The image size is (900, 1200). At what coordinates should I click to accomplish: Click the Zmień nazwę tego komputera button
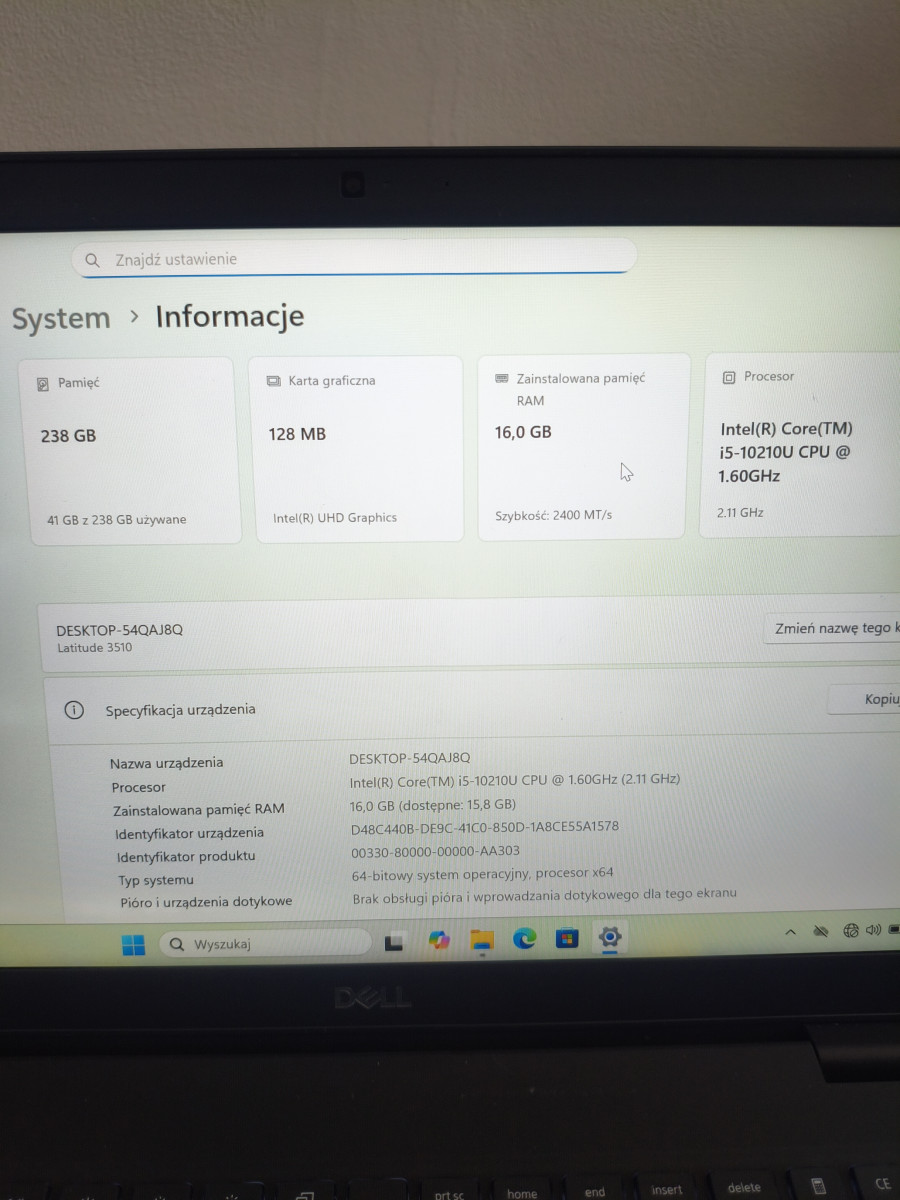coord(834,629)
